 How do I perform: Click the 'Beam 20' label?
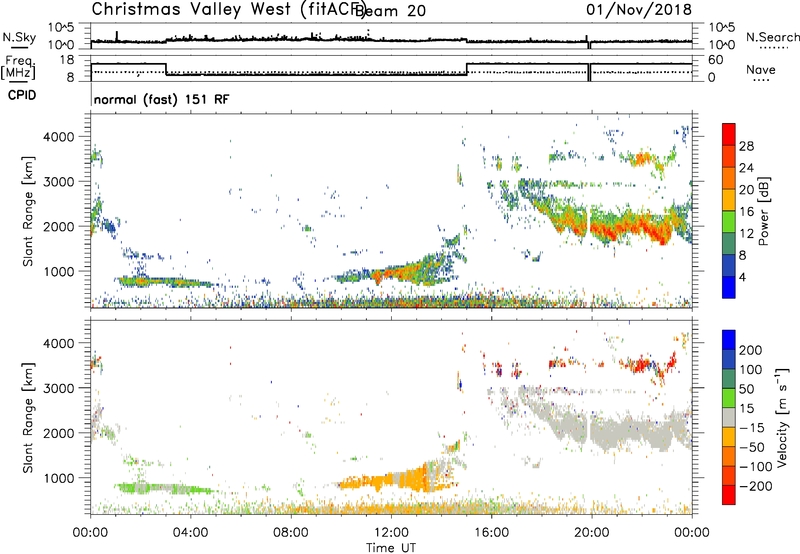point(390,10)
